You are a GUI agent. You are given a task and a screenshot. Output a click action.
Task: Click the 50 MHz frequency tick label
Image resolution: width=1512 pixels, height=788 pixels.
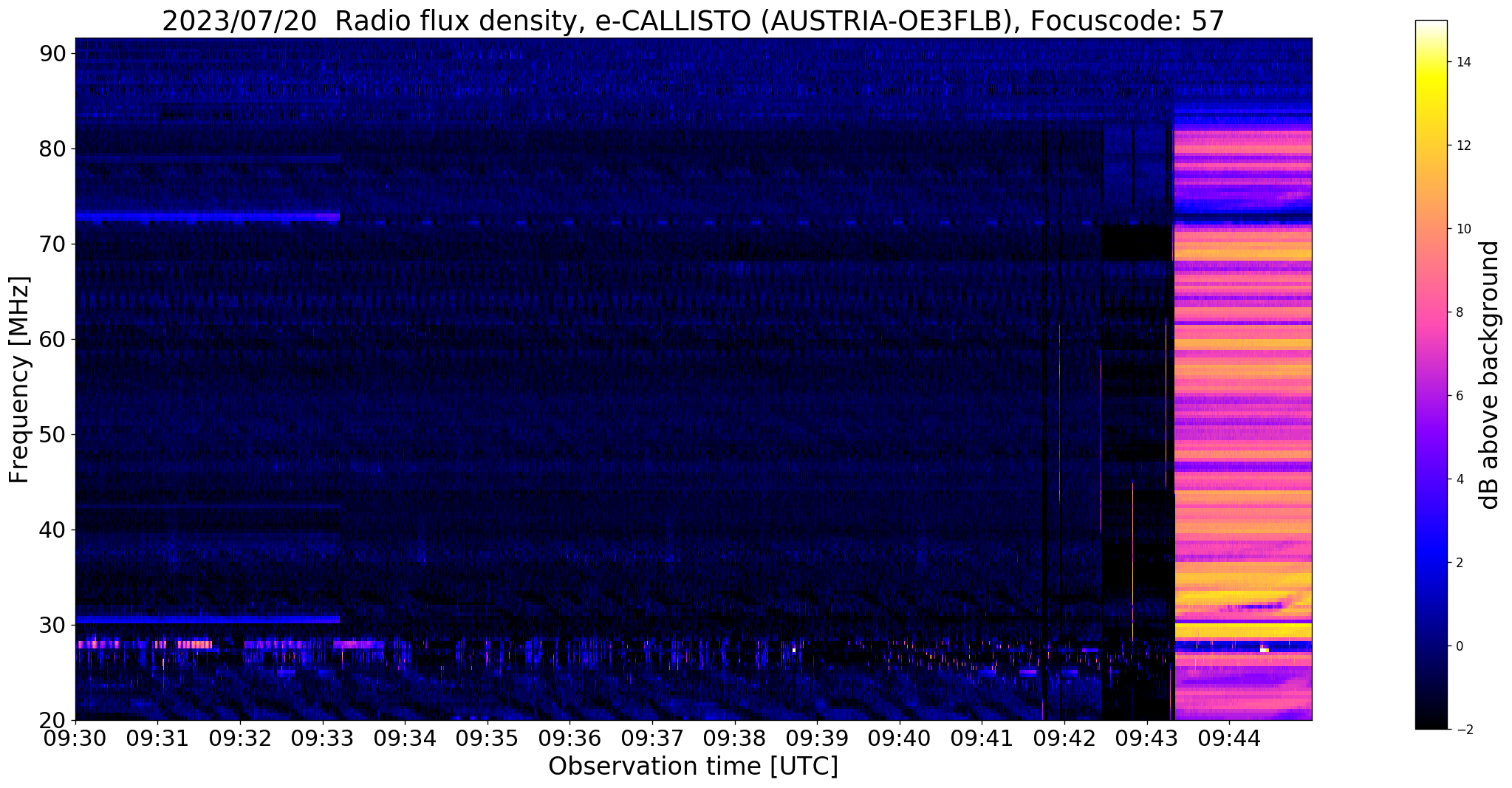pos(53,434)
